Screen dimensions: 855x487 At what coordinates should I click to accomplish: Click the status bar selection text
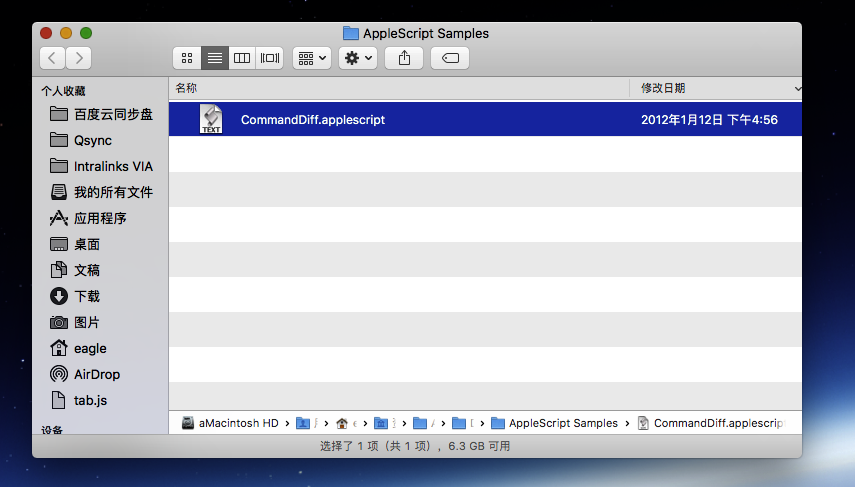click(x=415, y=446)
